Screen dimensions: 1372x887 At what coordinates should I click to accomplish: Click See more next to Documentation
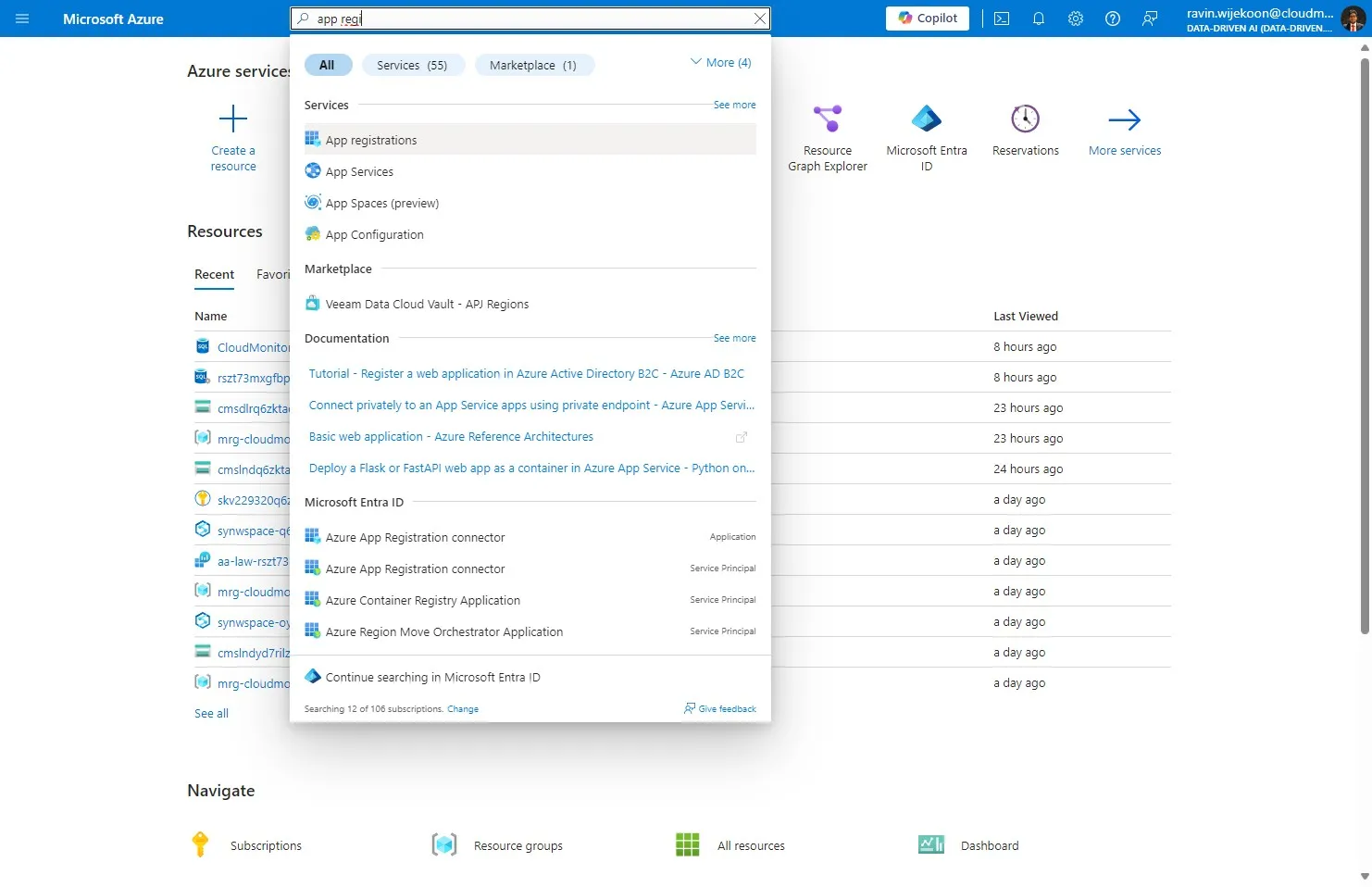point(734,338)
